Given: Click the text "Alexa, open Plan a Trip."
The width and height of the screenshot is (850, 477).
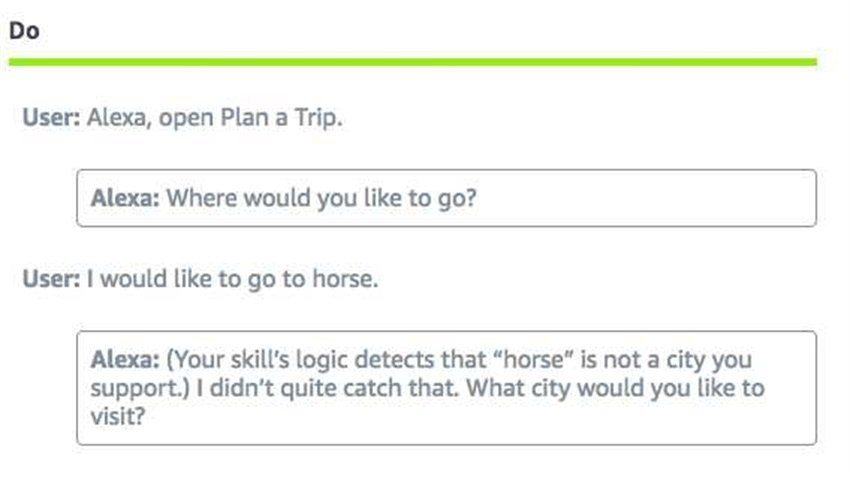Looking at the screenshot, I should (215, 117).
